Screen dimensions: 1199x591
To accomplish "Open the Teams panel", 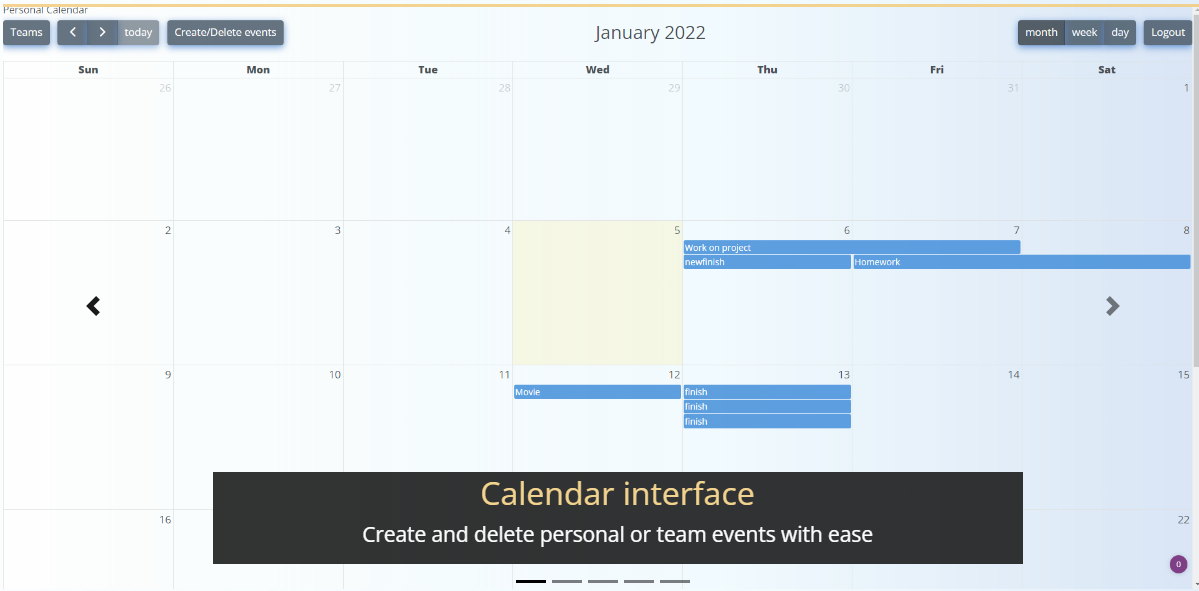I will [26, 32].
